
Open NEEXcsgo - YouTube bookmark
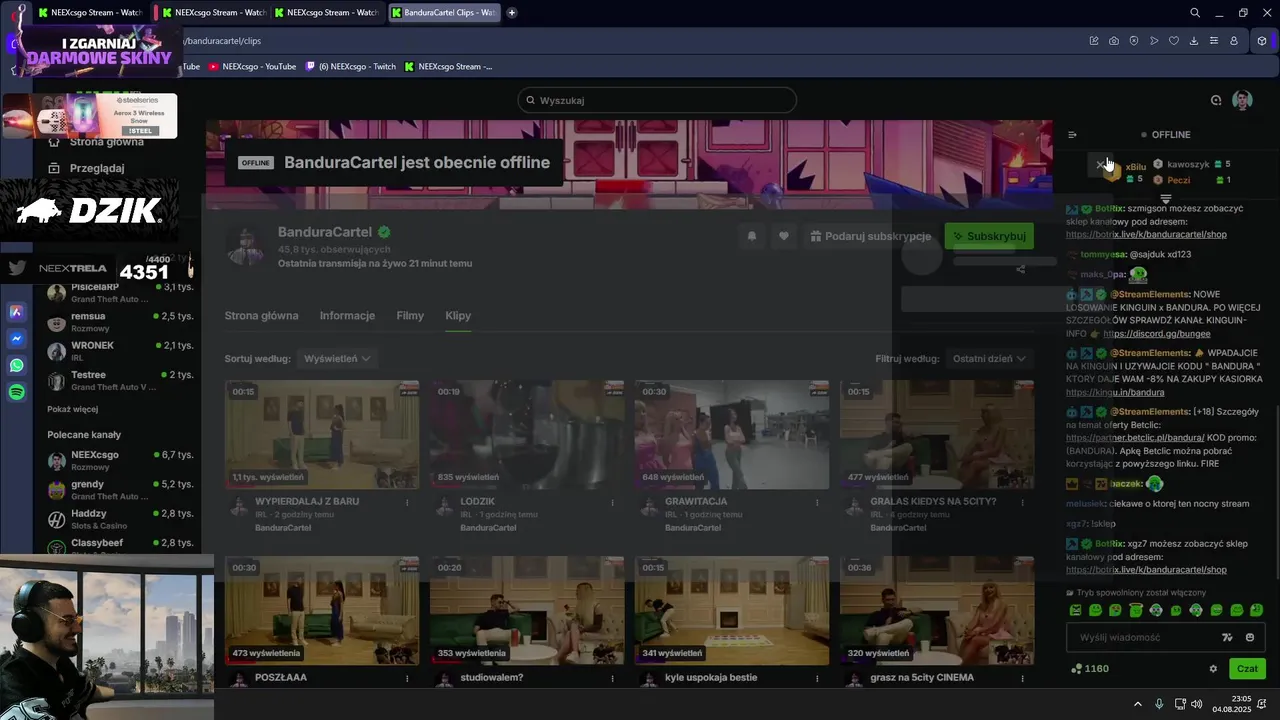(252, 67)
